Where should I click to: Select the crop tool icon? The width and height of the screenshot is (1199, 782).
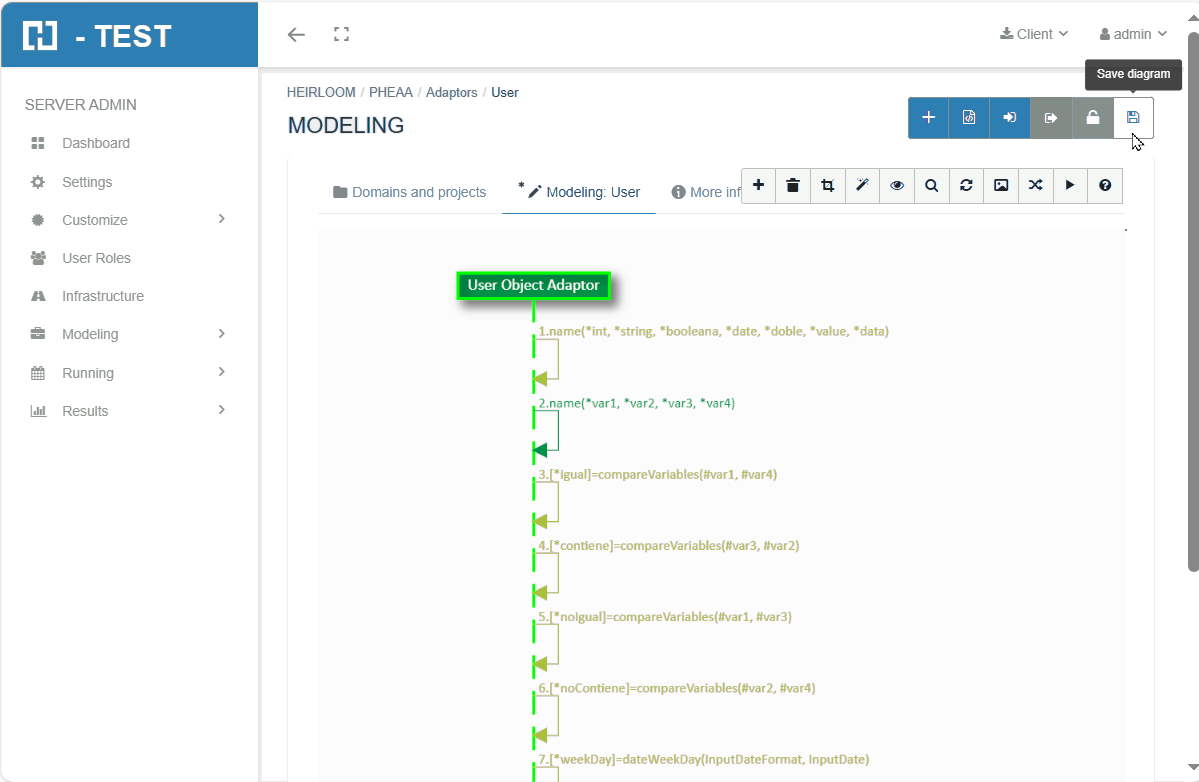tap(828, 185)
